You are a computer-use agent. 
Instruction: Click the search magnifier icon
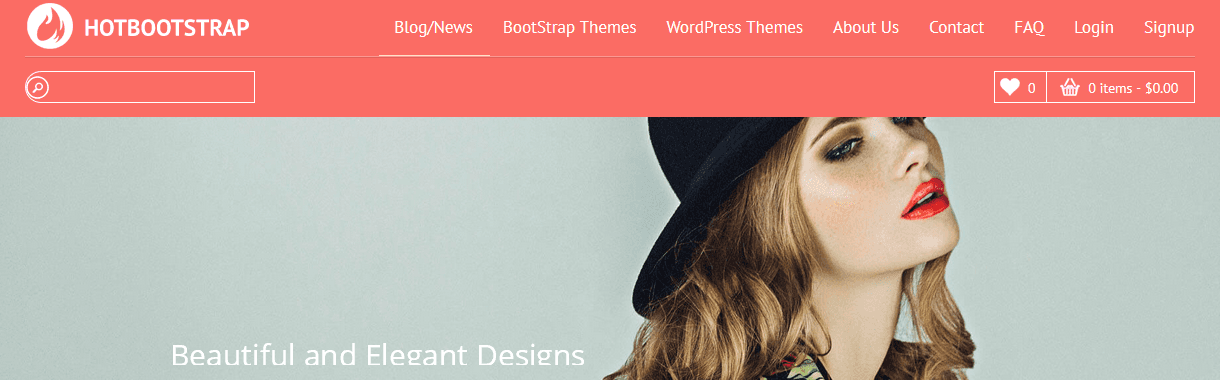[x=37, y=88]
